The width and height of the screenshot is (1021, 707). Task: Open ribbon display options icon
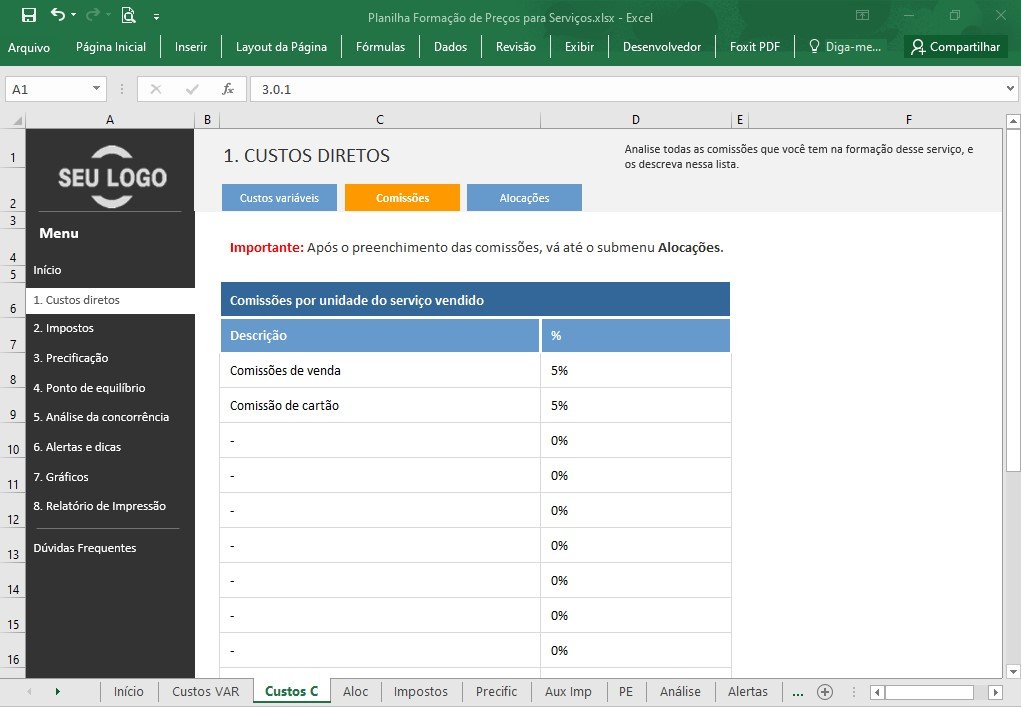click(x=862, y=15)
